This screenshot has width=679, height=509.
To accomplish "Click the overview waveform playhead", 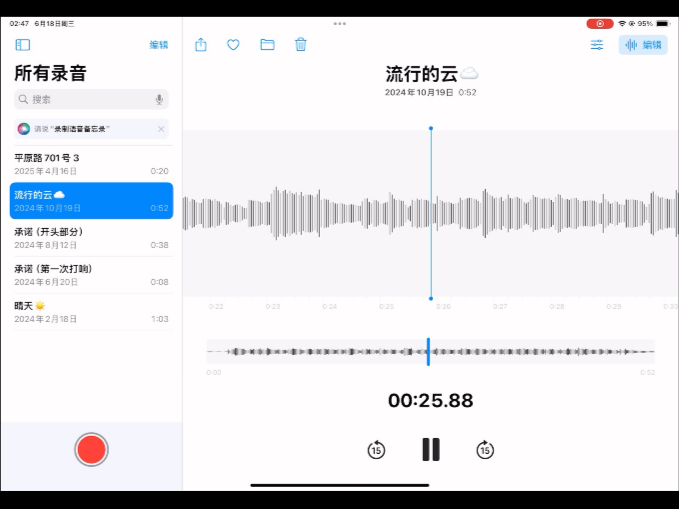I will pos(428,352).
